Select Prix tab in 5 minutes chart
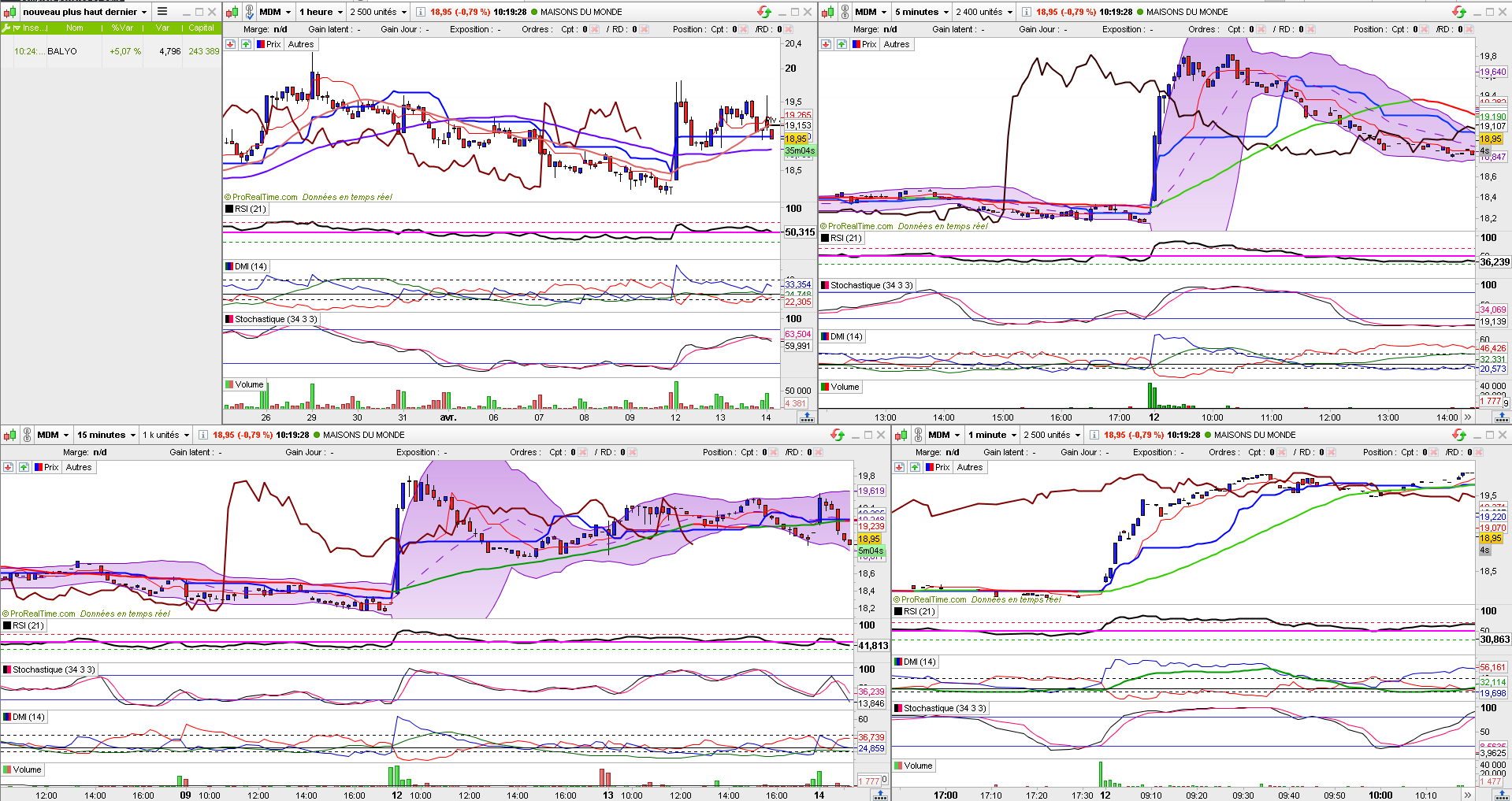This screenshot has width=1512, height=801. (864, 44)
